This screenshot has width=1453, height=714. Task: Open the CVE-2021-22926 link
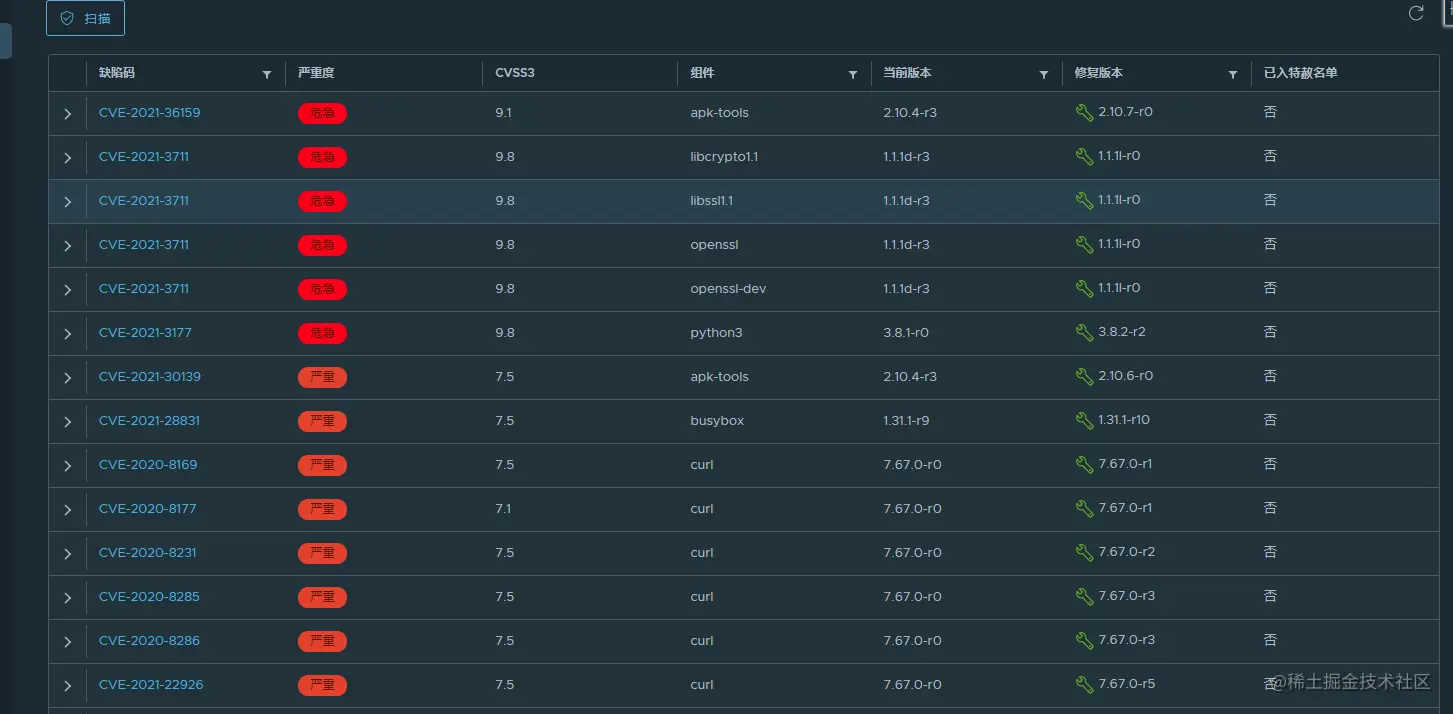tap(151, 685)
